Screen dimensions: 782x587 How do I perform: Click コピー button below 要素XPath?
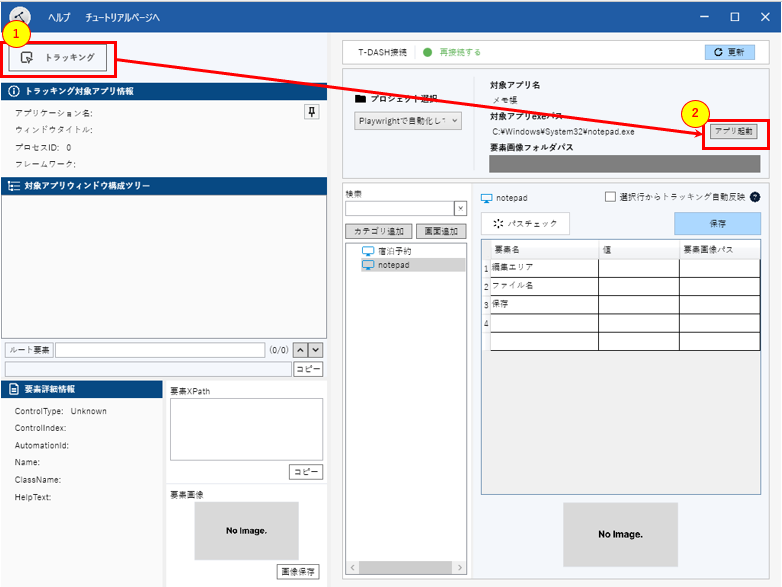[306, 472]
